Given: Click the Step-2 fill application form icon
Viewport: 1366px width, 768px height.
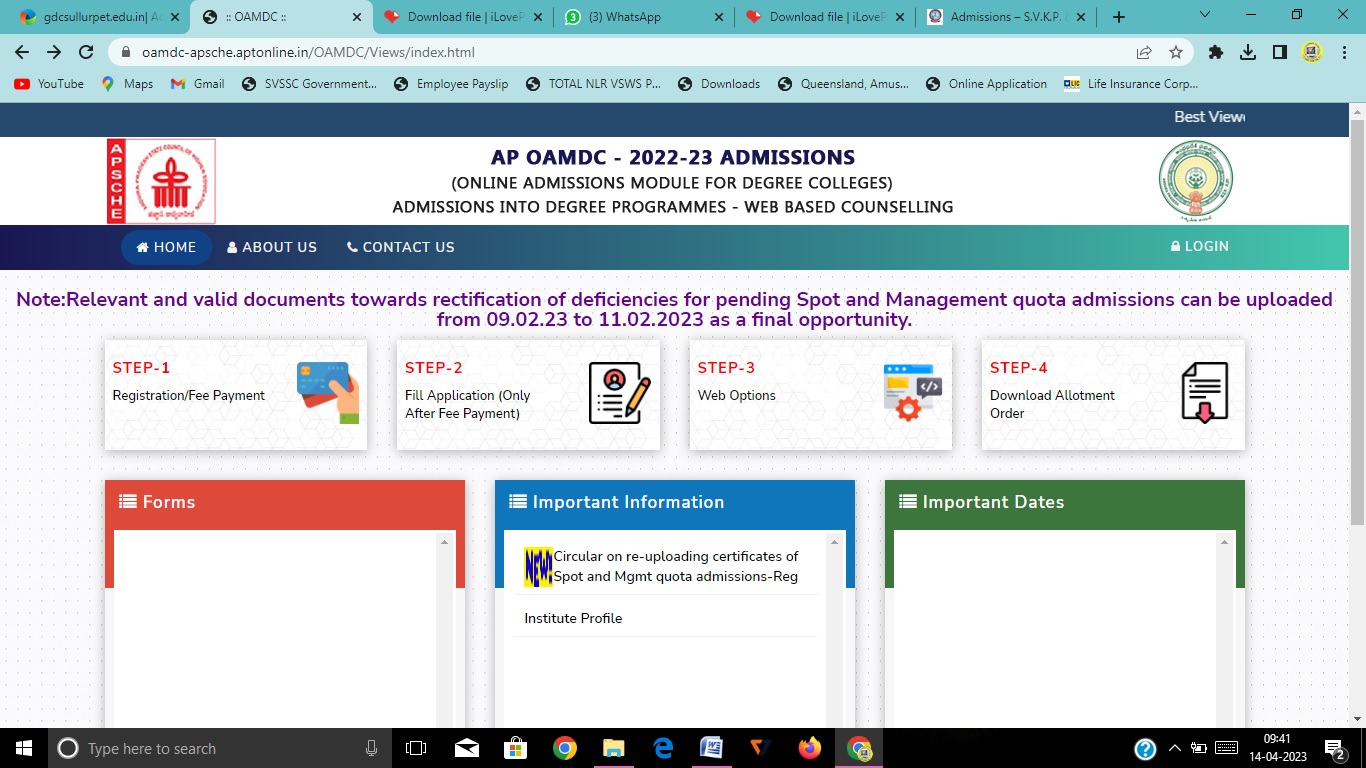Looking at the screenshot, I should click(x=619, y=393).
